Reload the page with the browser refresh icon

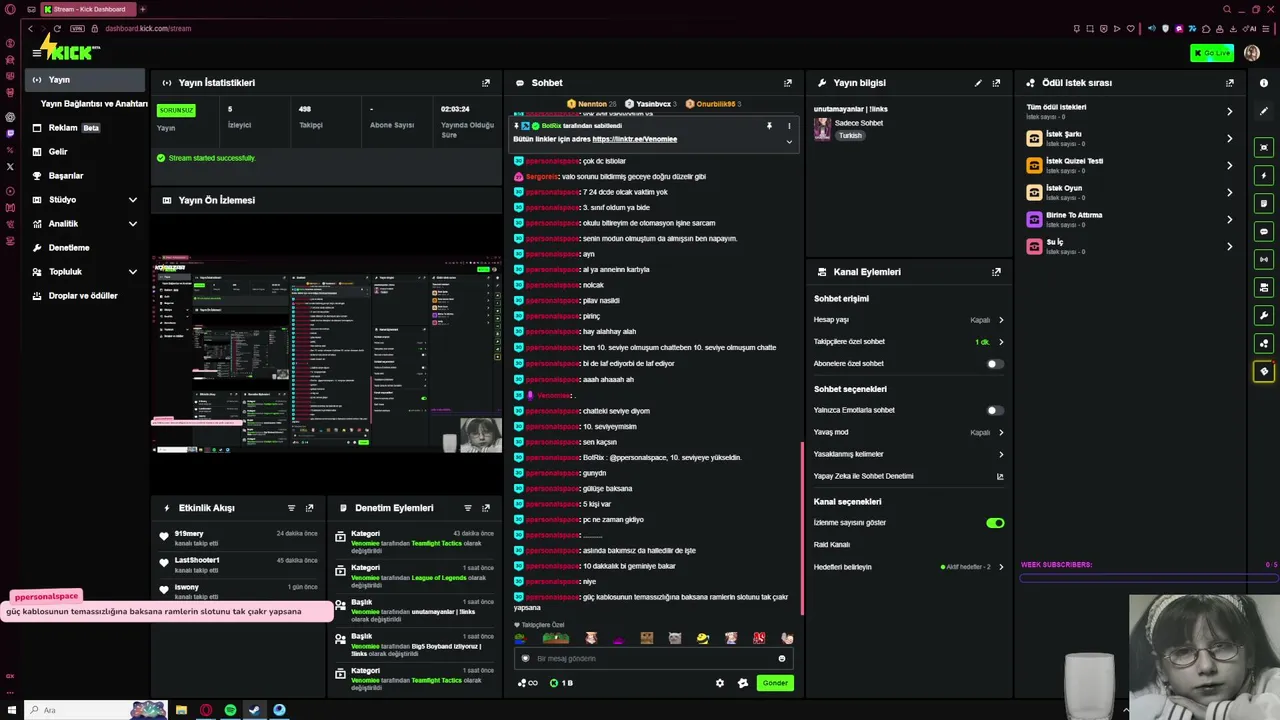(57, 28)
